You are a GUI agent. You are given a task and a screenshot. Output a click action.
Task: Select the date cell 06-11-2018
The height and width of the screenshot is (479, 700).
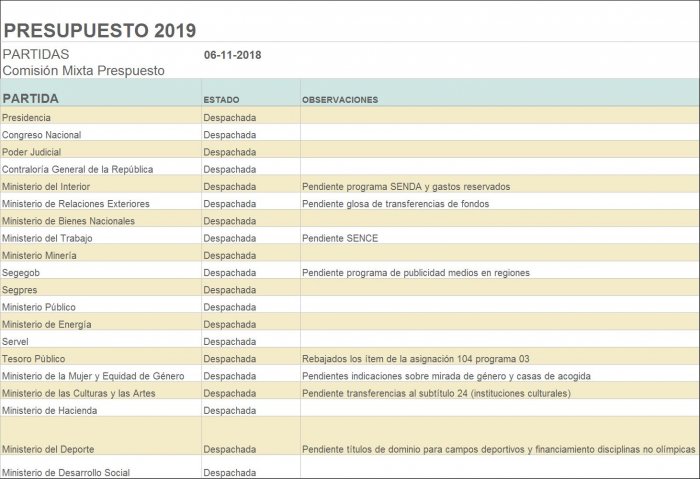pos(232,55)
